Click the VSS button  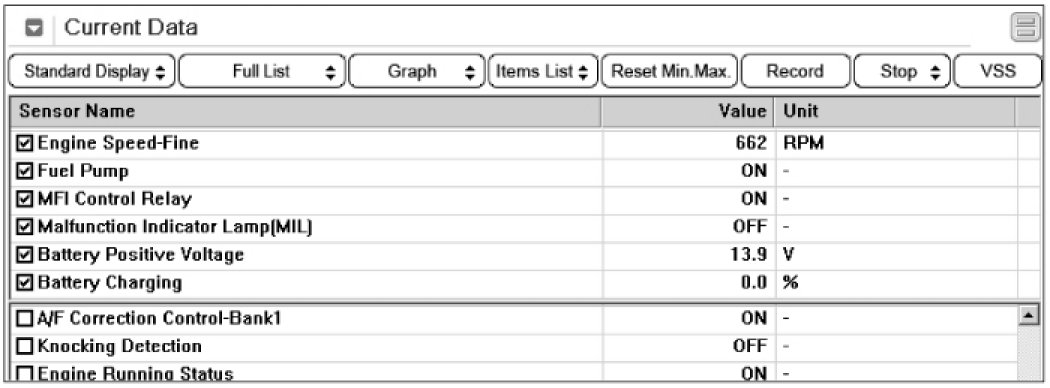[998, 71]
